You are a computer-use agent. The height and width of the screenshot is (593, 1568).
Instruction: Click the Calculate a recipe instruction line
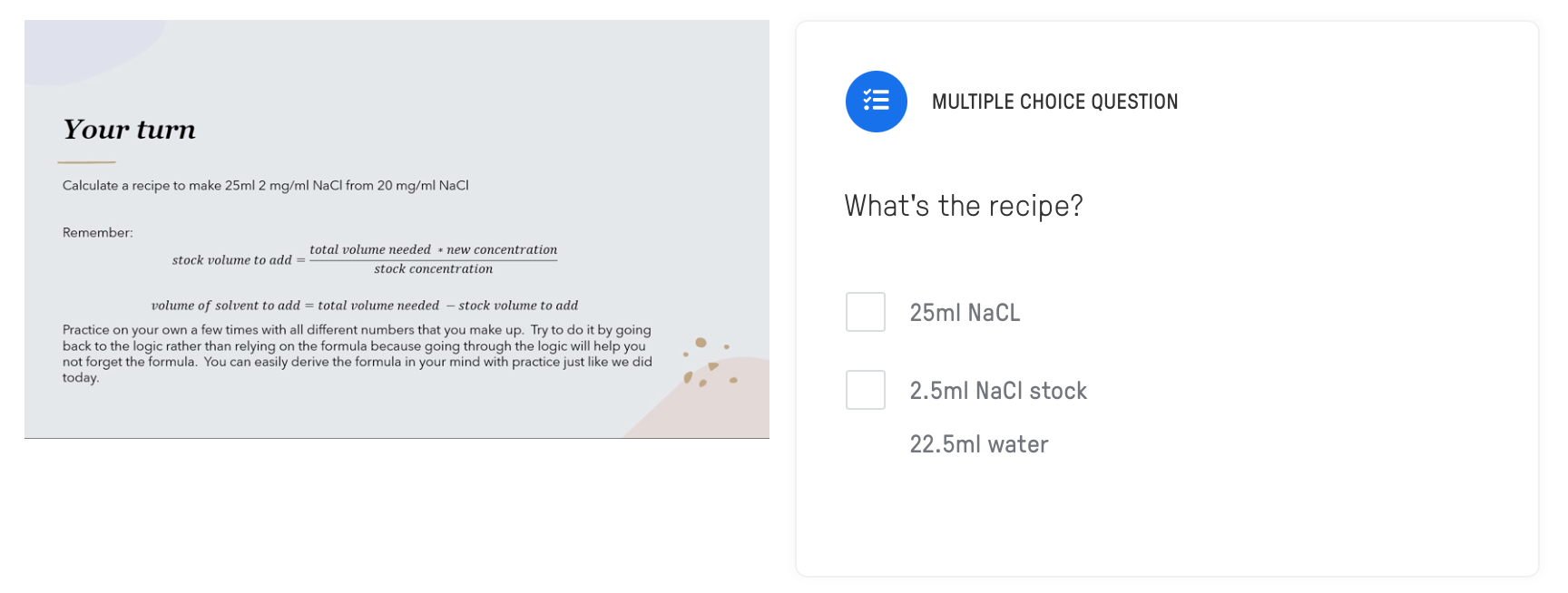pos(266,184)
